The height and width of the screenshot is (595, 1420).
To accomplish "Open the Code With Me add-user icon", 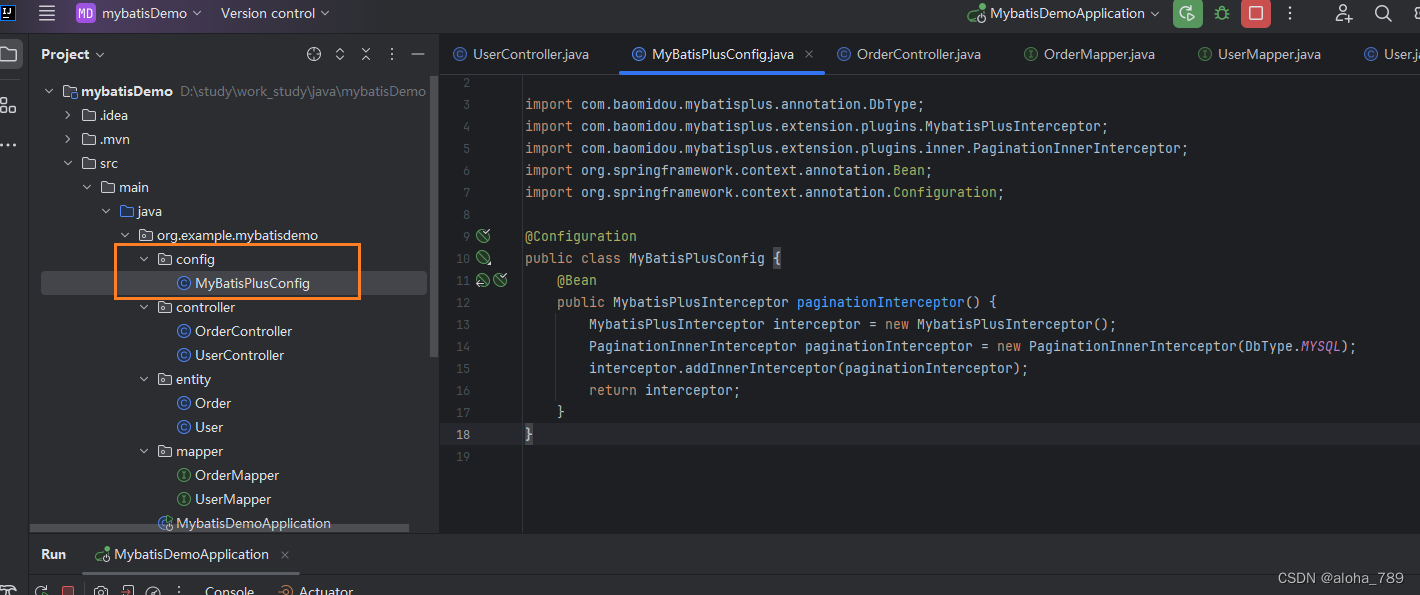I will click(1345, 13).
